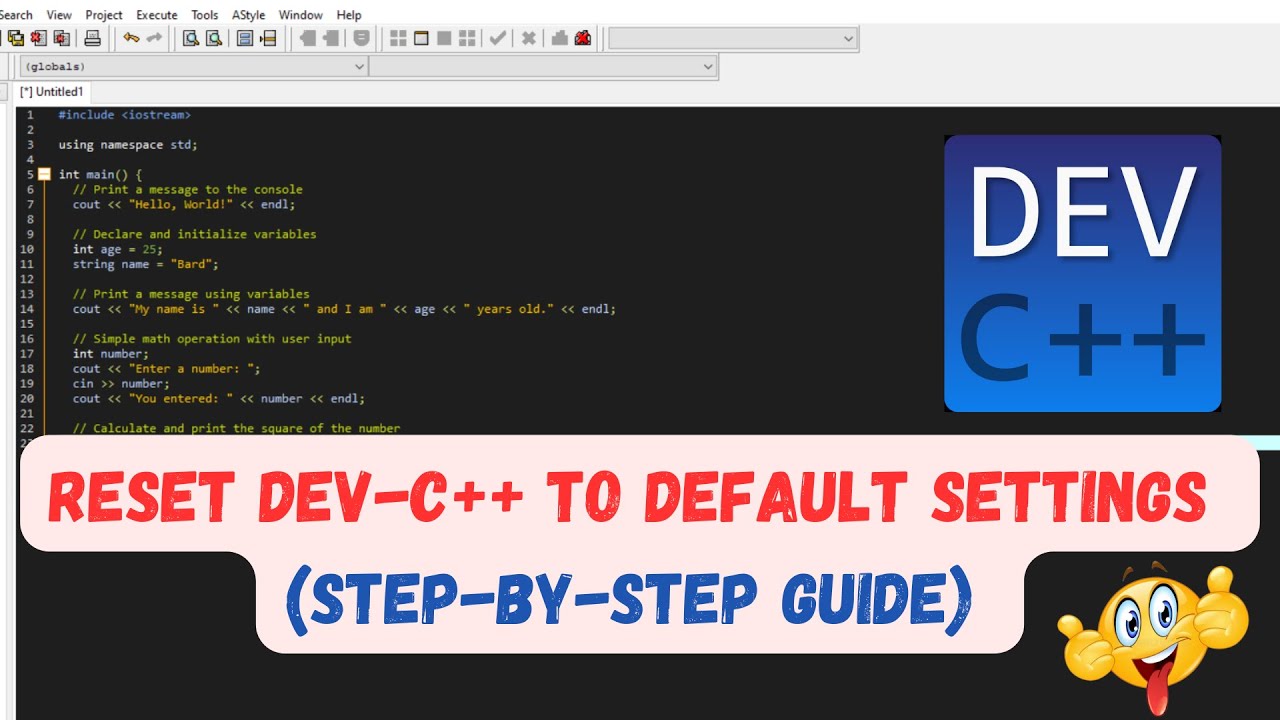Click the 'int main() {' line
The image size is (1280, 720).
(x=100, y=174)
